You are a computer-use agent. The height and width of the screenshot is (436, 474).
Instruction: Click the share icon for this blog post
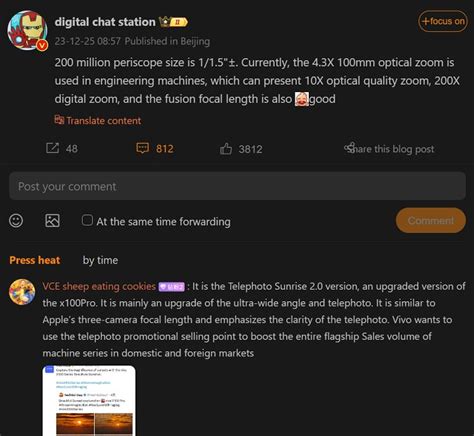click(349, 147)
